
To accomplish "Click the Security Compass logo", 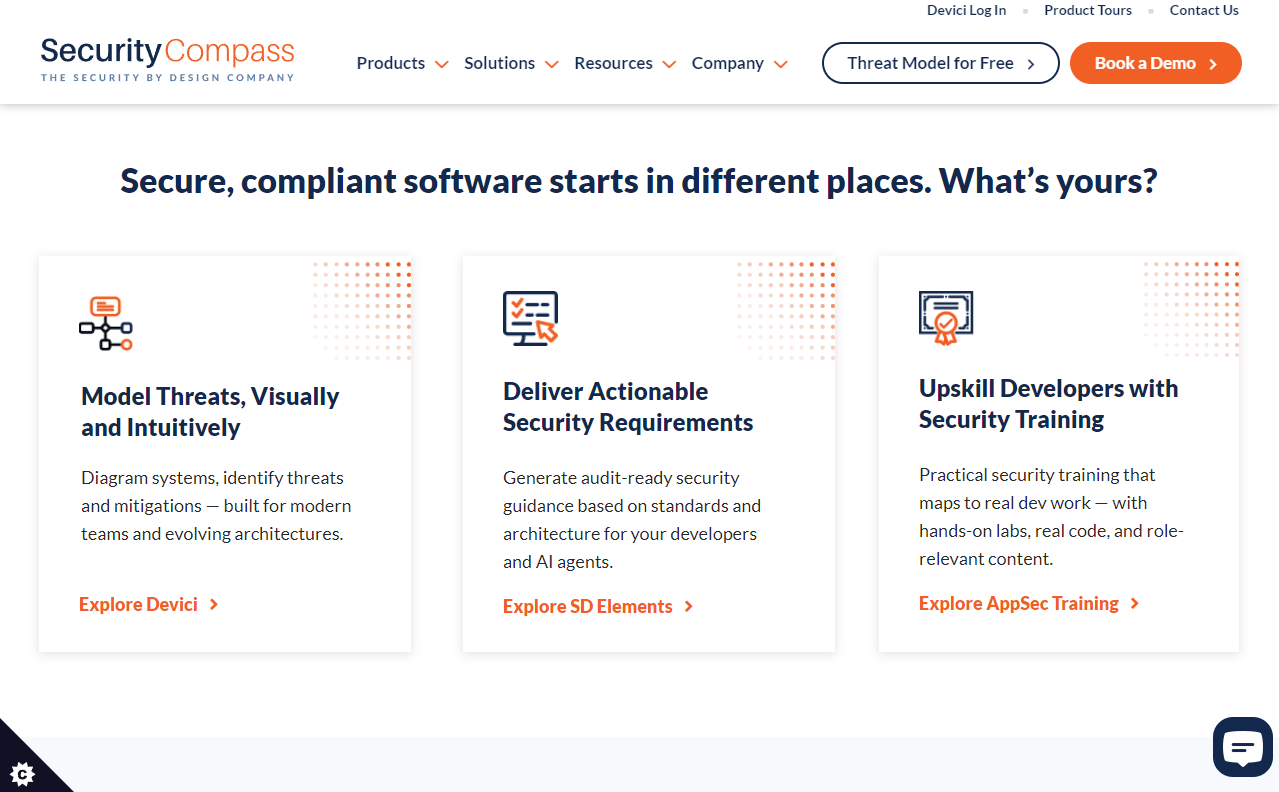I will 167,60.
